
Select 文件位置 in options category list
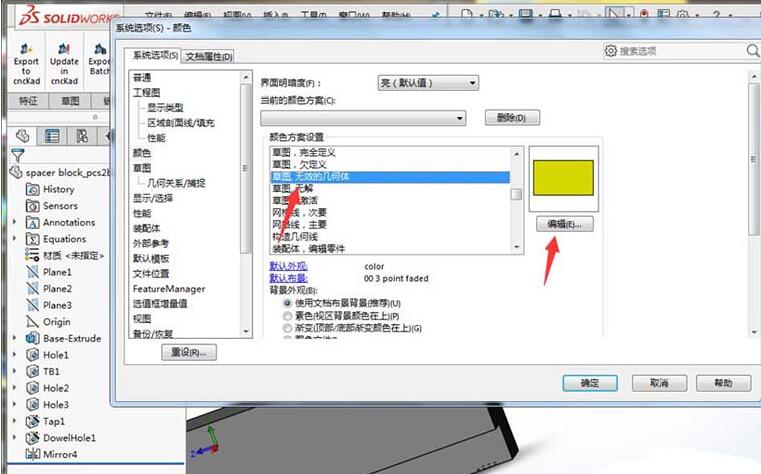(x=151, y=274)
